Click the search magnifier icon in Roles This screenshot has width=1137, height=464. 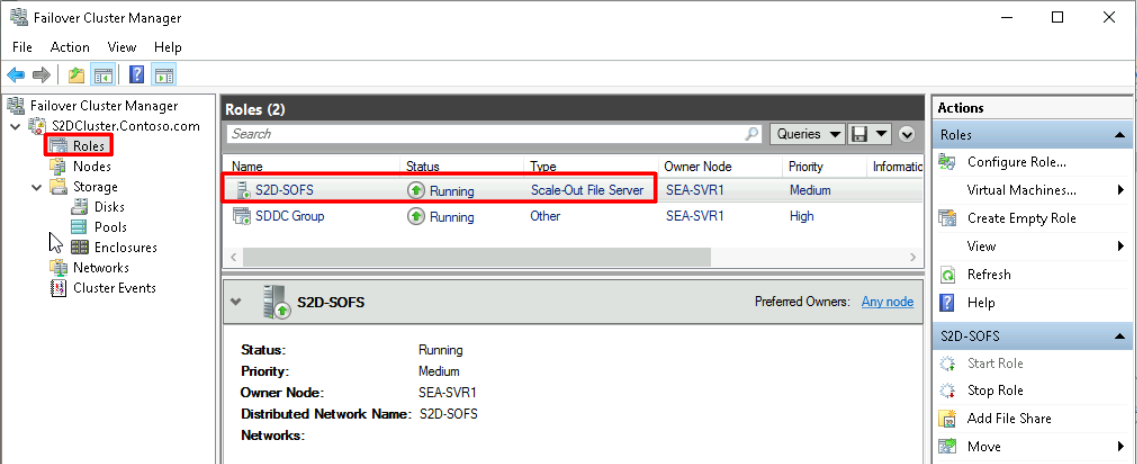pos(752,133)
